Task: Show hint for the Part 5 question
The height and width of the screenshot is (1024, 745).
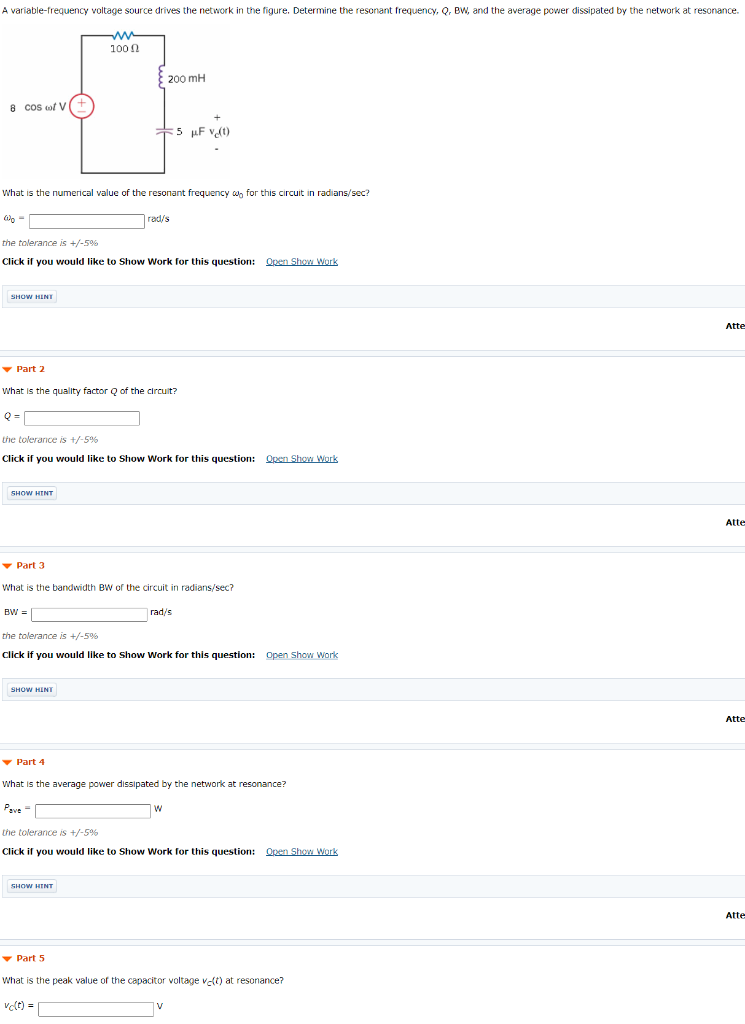Action: pyautogui.click(x=31, y=1022)
